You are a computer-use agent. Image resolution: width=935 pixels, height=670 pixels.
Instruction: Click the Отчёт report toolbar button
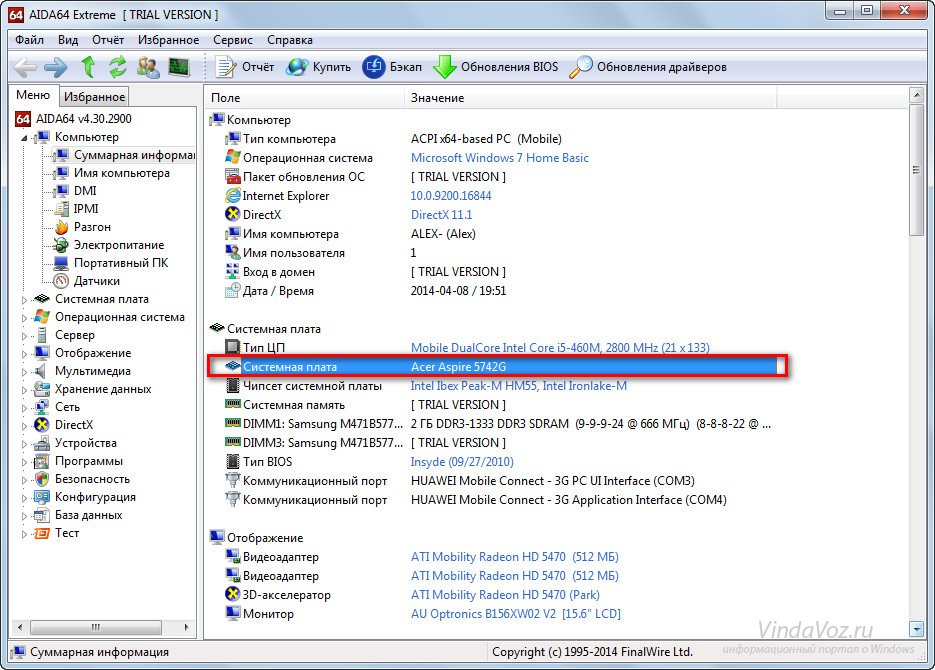[x=250, y=67]
